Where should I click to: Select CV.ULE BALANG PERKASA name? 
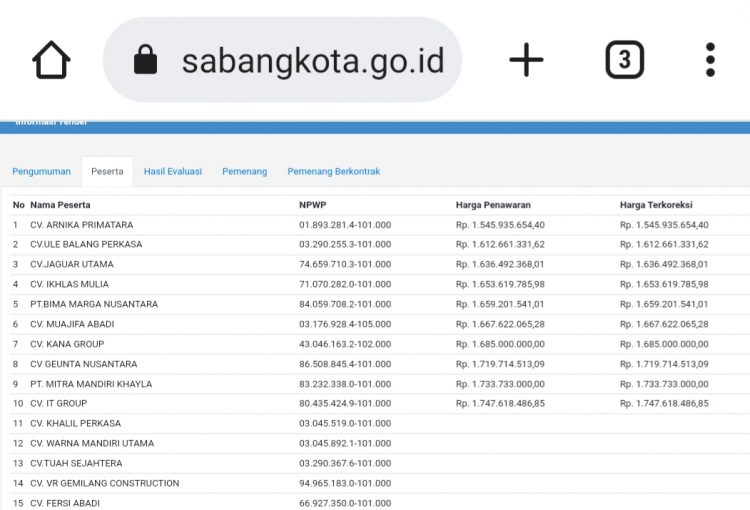click(86, 244)
